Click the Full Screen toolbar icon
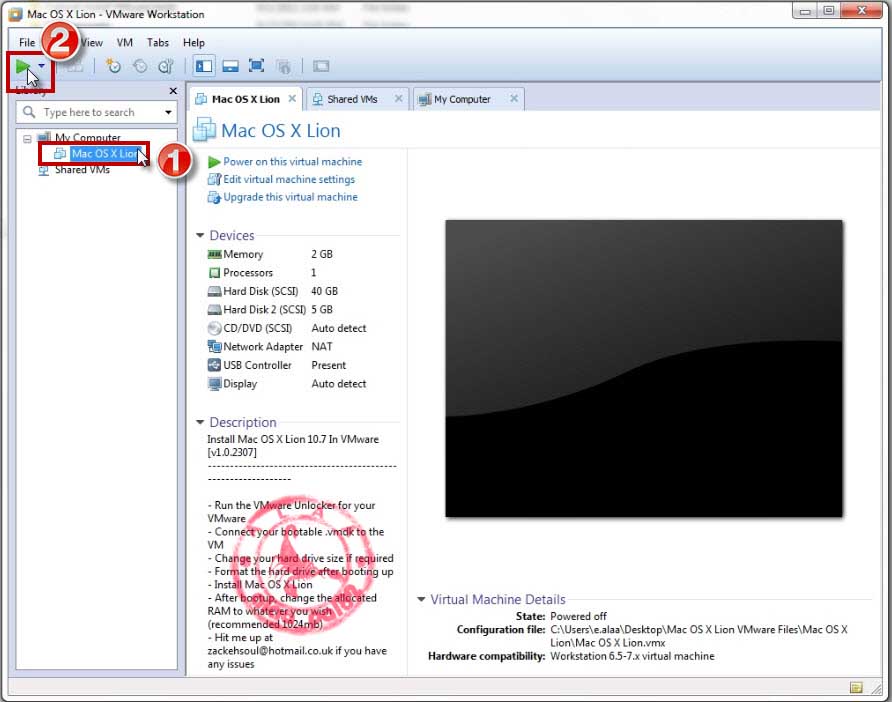The height and width of the screenshot is (702, 892). [x=257, y=66]
